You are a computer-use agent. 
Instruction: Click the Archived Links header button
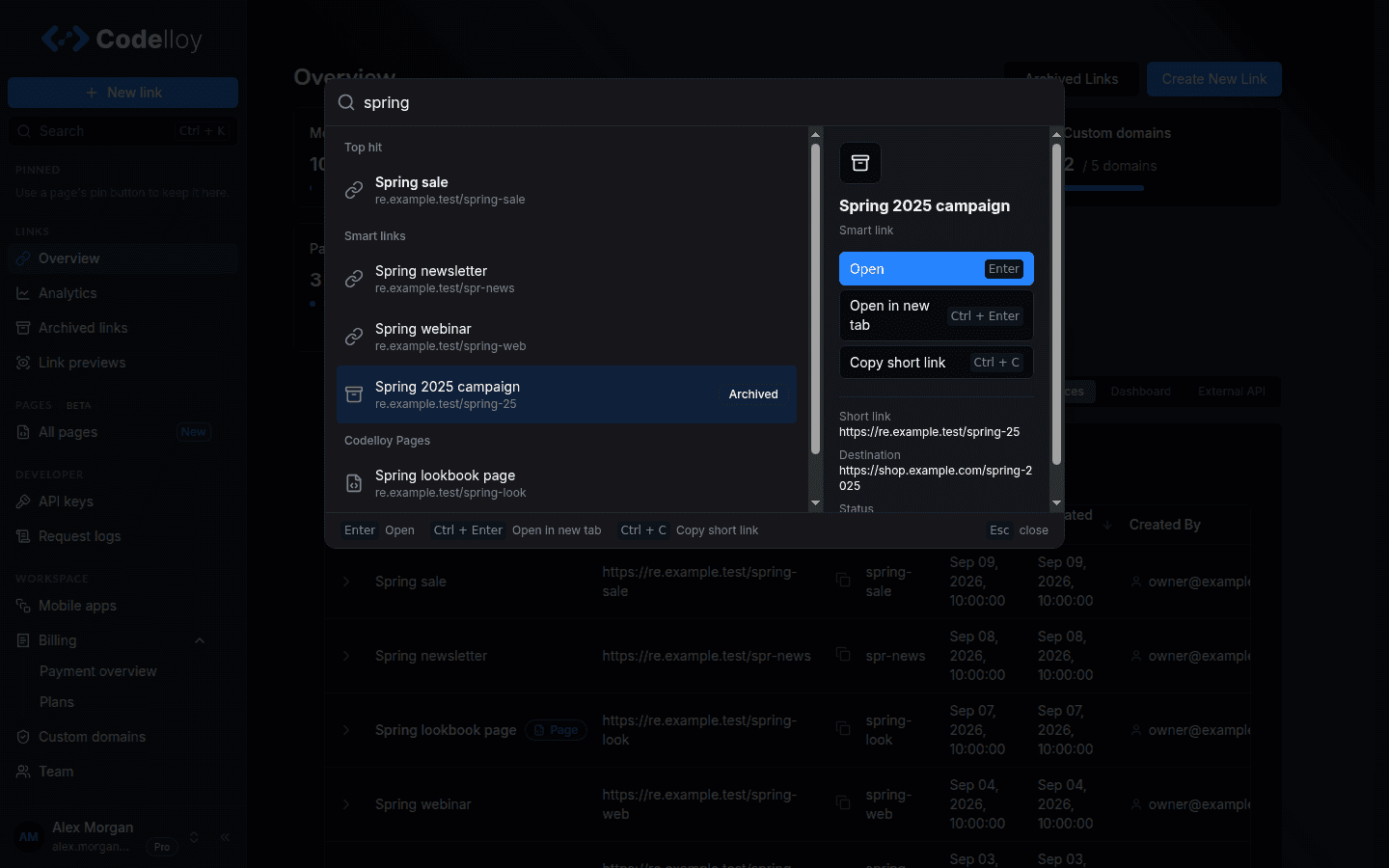pos(1072,79)
